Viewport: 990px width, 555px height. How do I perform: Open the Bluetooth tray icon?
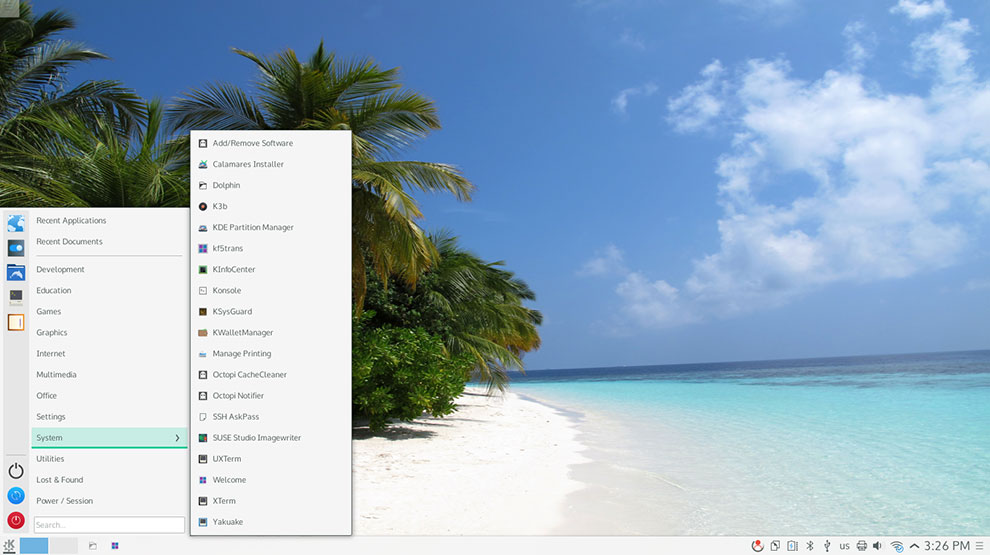tap(810, 546)
